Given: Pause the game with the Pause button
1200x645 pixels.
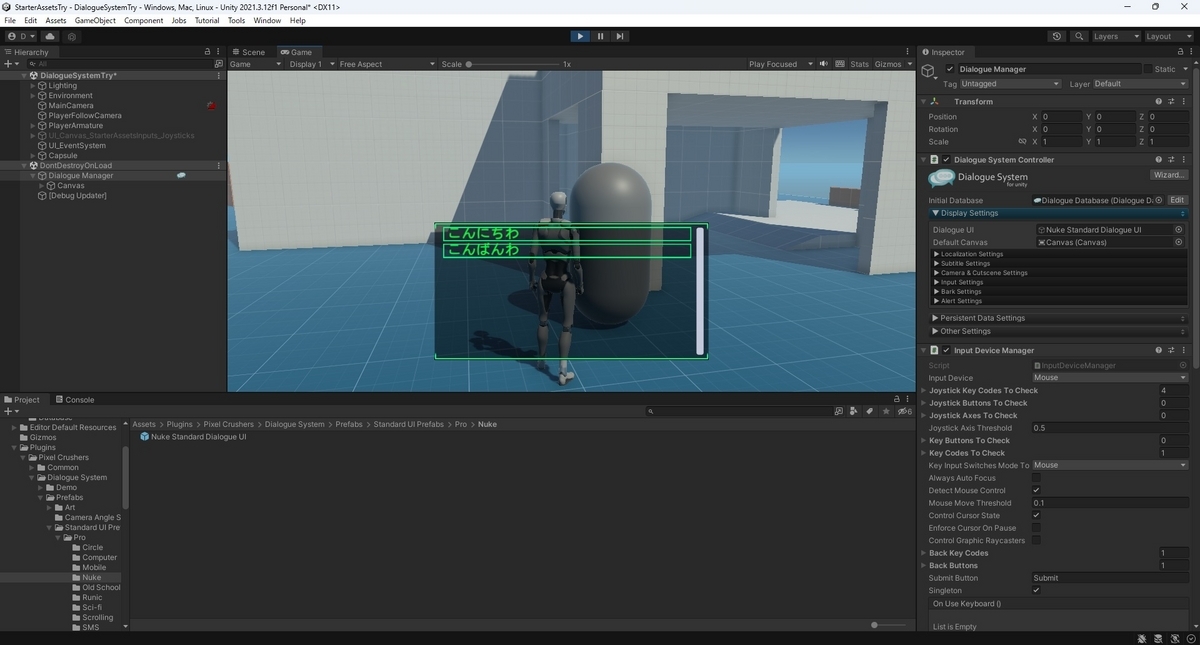Looking at the screenshot, I should [x=600, y=36].
